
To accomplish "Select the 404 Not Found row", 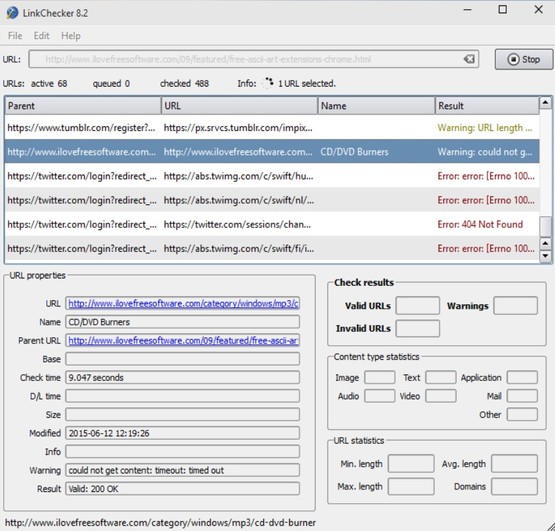I will coord(272,224).
